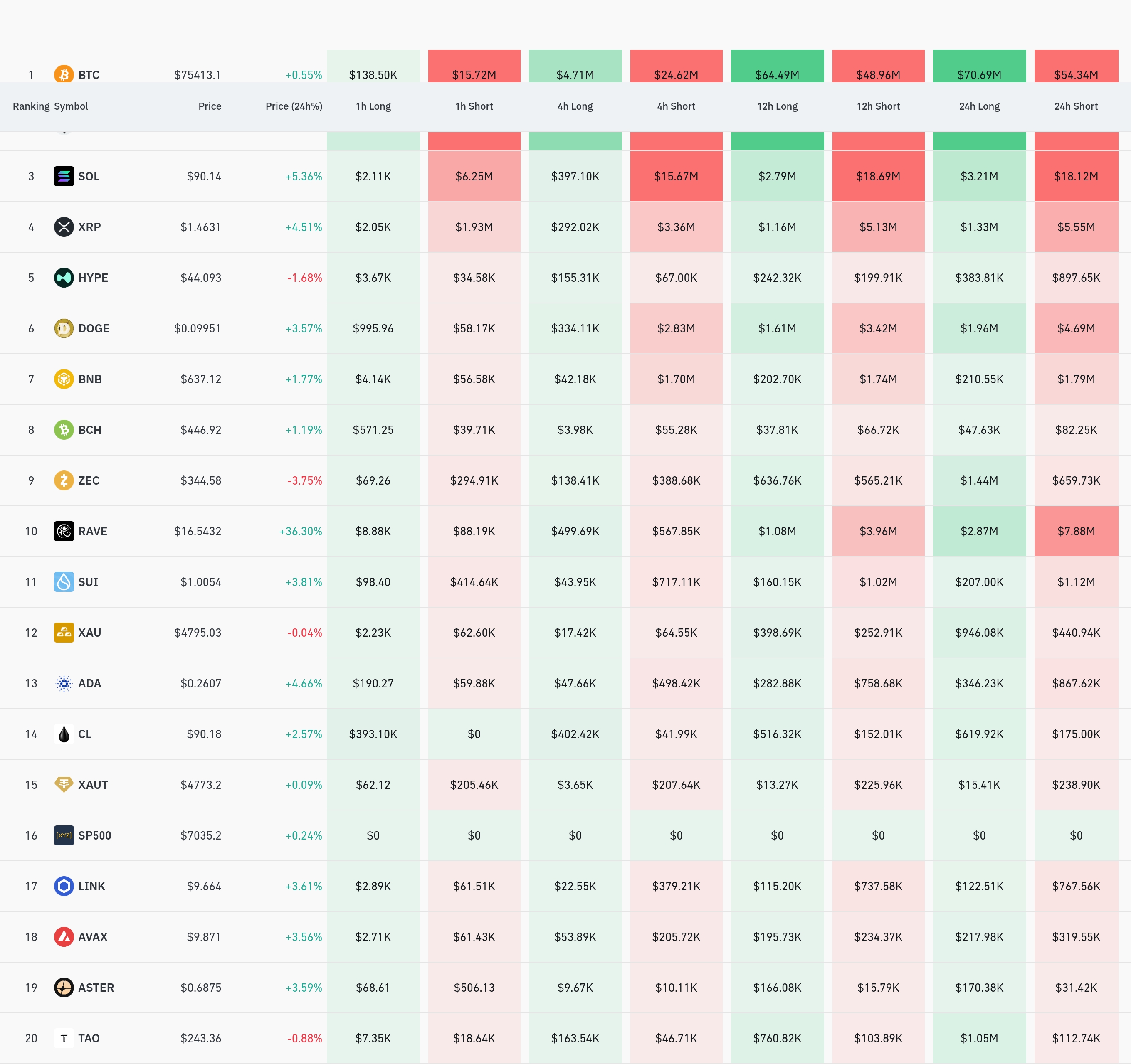Viewport: 1131px width, 1064px height.
Task: Click the BNB coin icon
Action: pyautogui.click(x=64, y=379)
